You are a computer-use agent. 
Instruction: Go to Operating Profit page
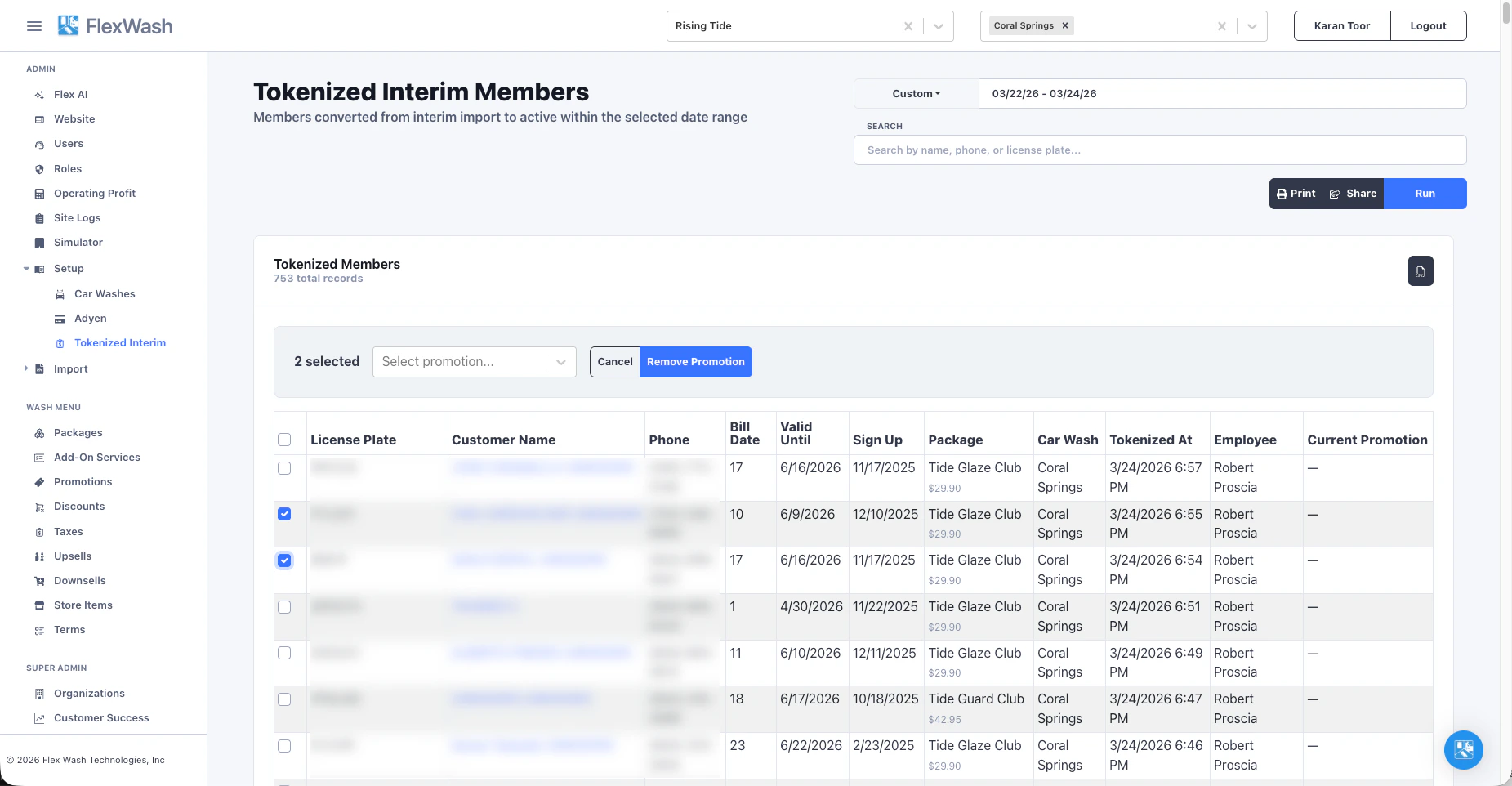pos(95,194)
